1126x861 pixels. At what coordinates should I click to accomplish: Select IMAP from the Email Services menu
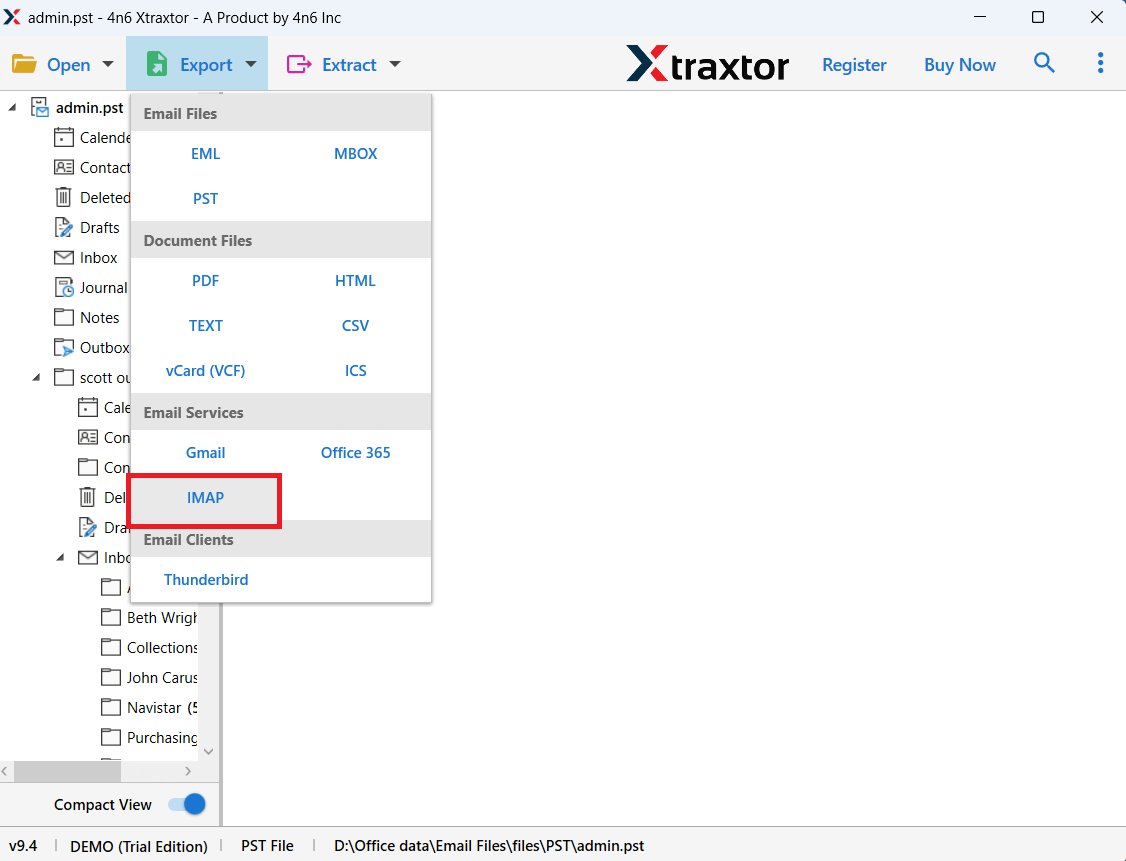tap(205, 497)
